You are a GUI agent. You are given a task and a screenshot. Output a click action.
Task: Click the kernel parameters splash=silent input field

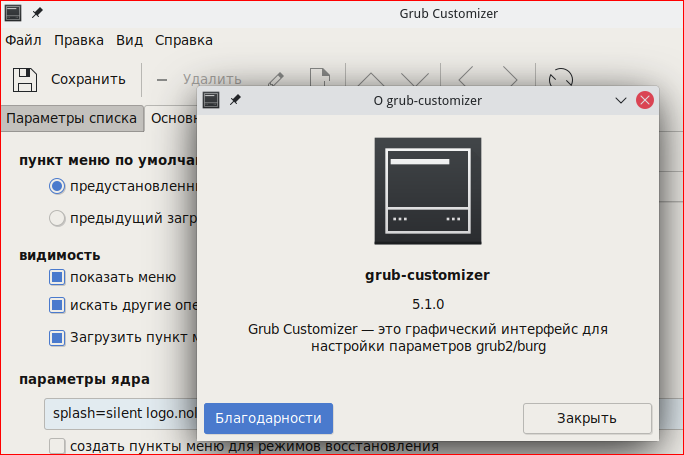(x=121, y=413)
